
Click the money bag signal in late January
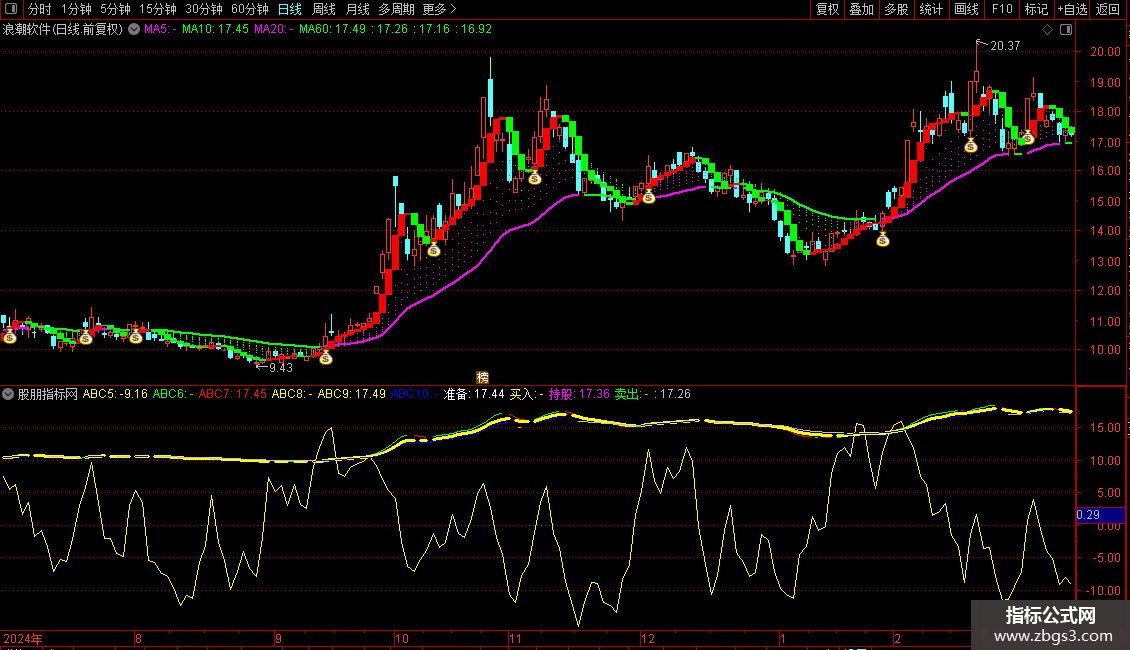883,239
